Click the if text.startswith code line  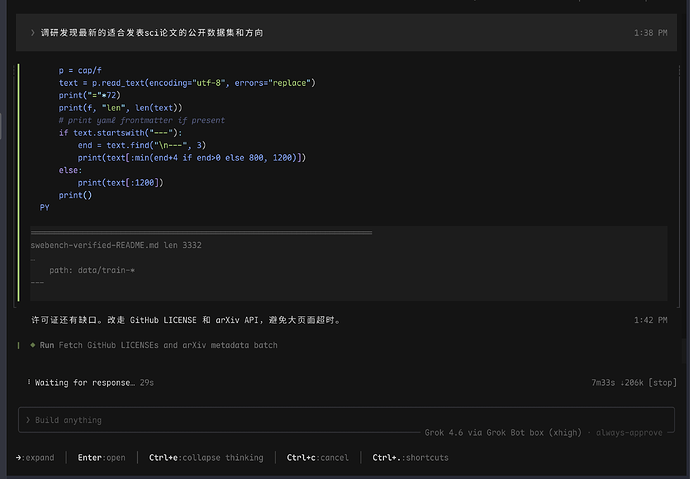pyautogui.click(x=120, y=132)
